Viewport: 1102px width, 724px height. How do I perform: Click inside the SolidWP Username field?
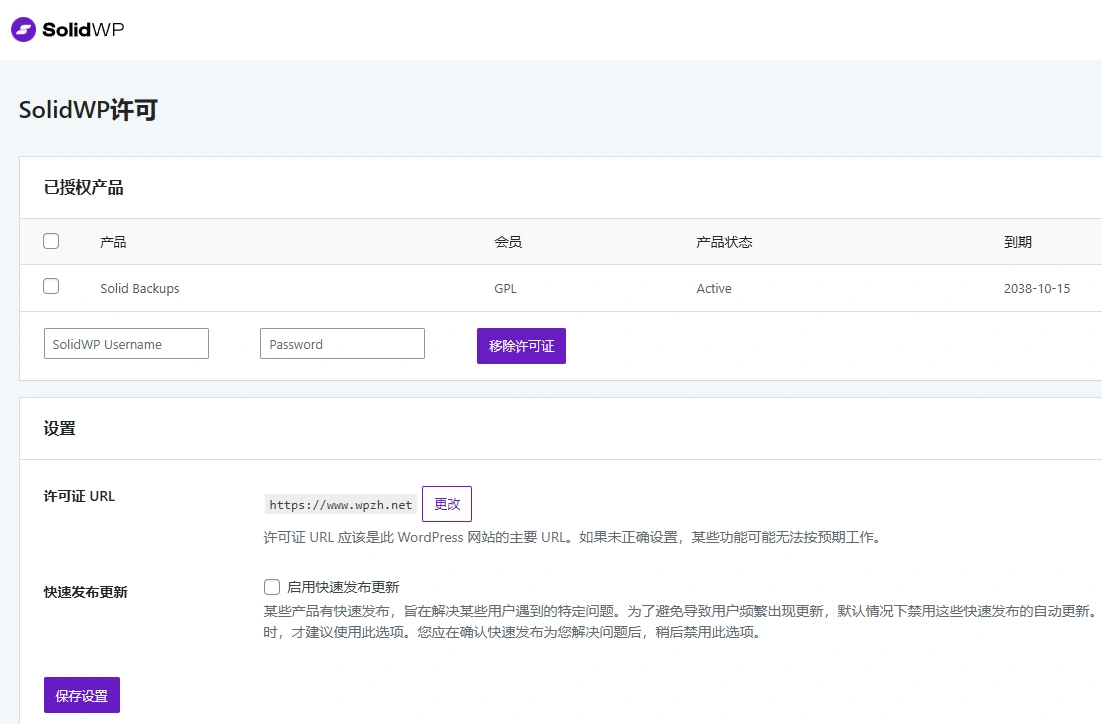pyautogui.click(x=125, y=343)
